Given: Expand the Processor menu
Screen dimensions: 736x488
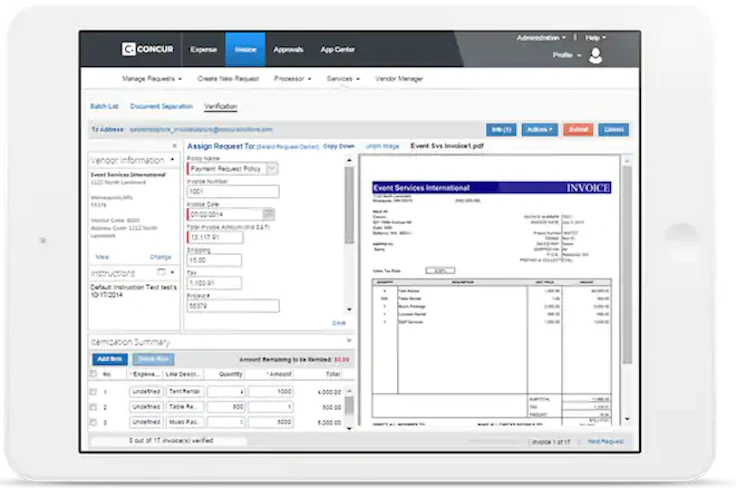Looking at the screenshot, I should click(x=292, y=78).
